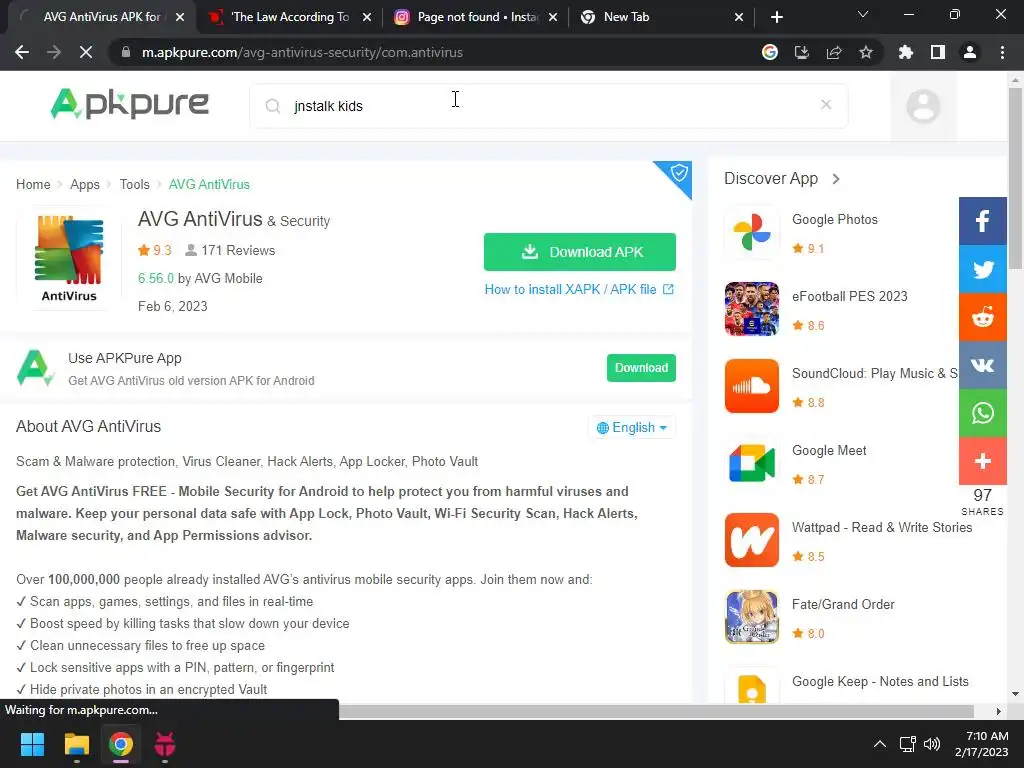
Task: Click the search magnifier icon
Action: pyautogui.click(x=272, y=106)
